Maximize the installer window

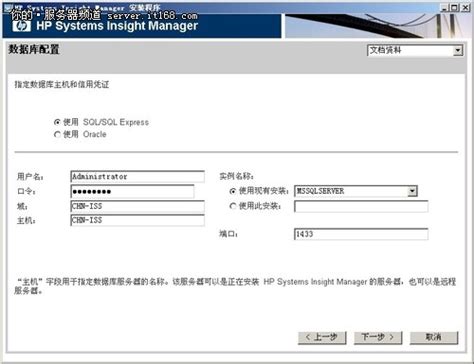(454, 8)
